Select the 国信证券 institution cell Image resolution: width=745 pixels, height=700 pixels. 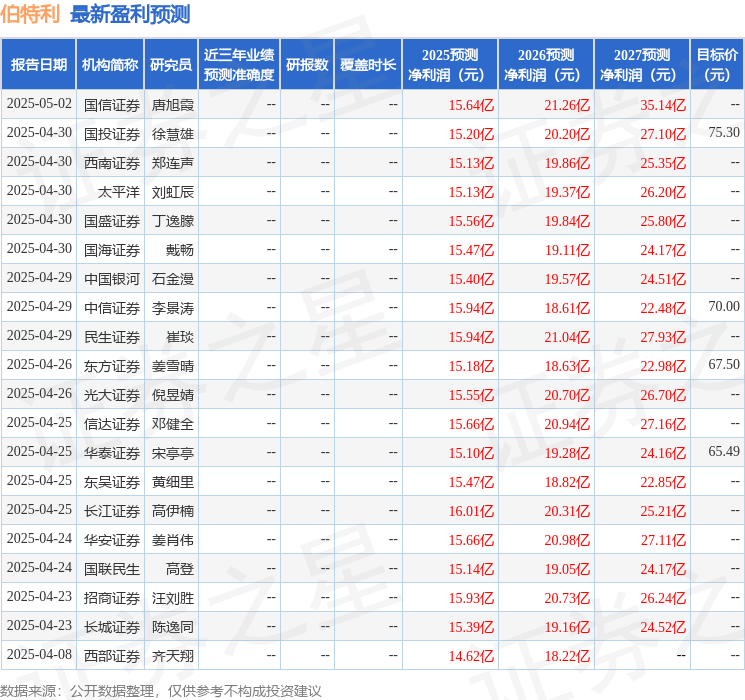pyautogui.click(x=112, y=105)
